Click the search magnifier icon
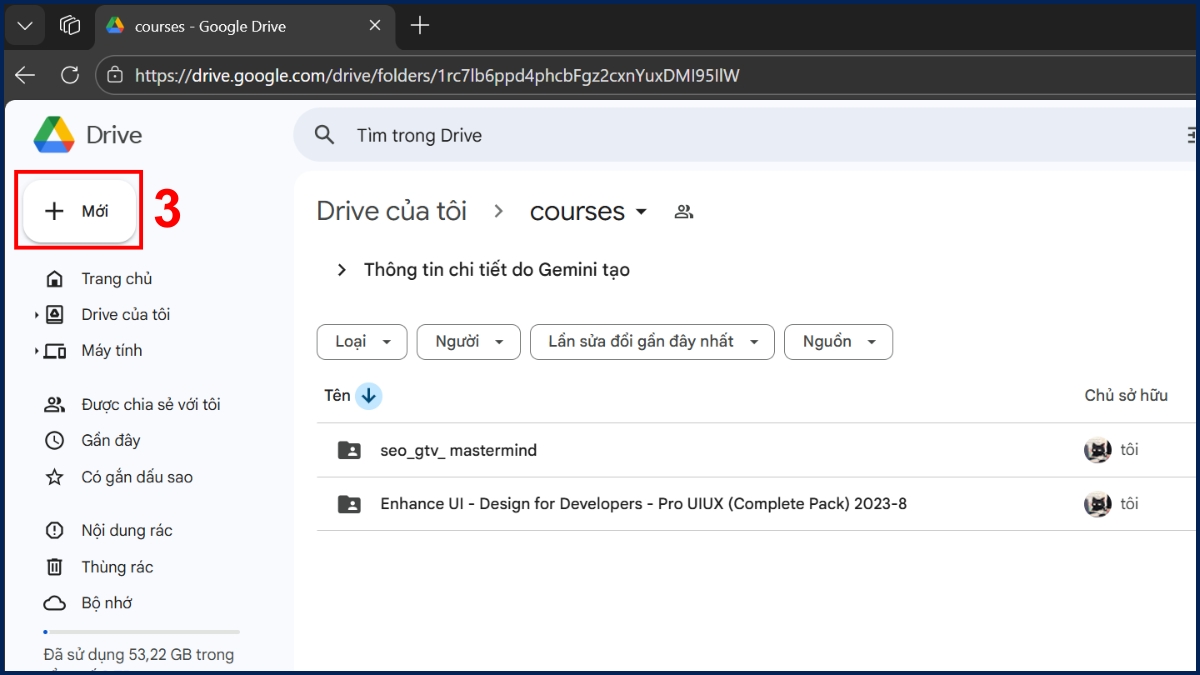This screenshot has height=675, width=1200. click(x=324, y=135)
